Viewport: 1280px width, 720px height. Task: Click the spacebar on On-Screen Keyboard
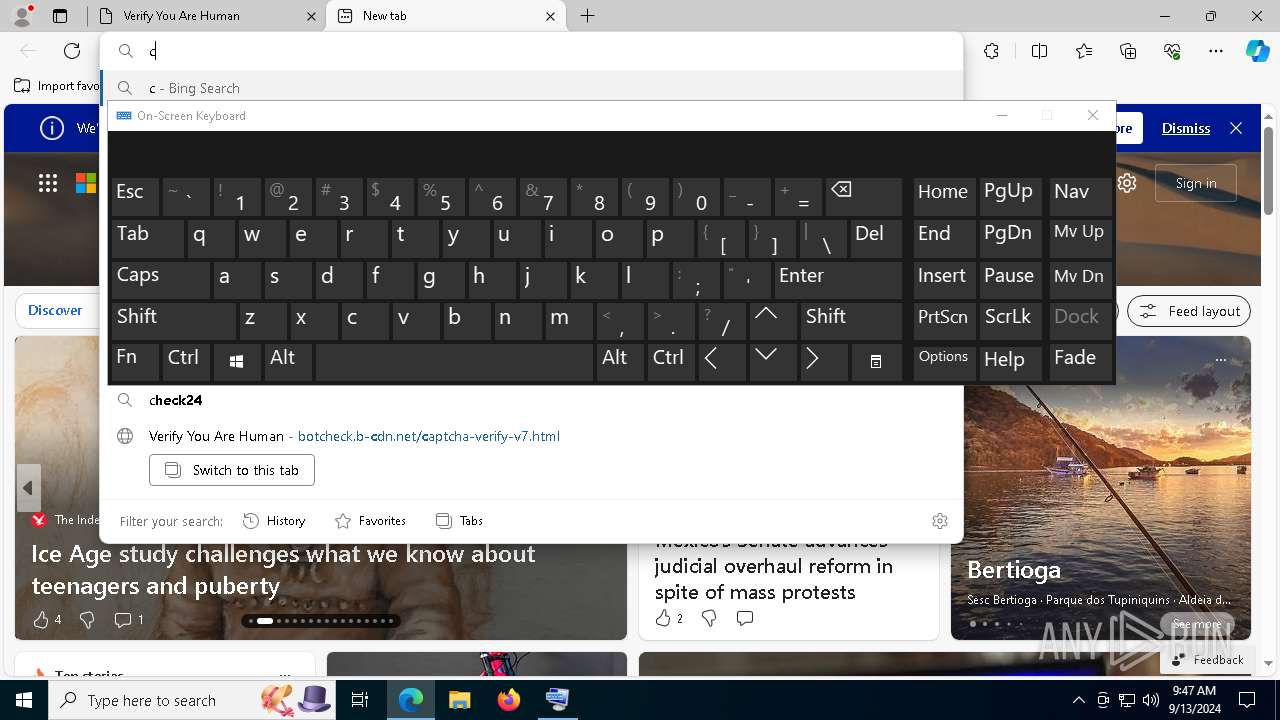click(454, 361)
